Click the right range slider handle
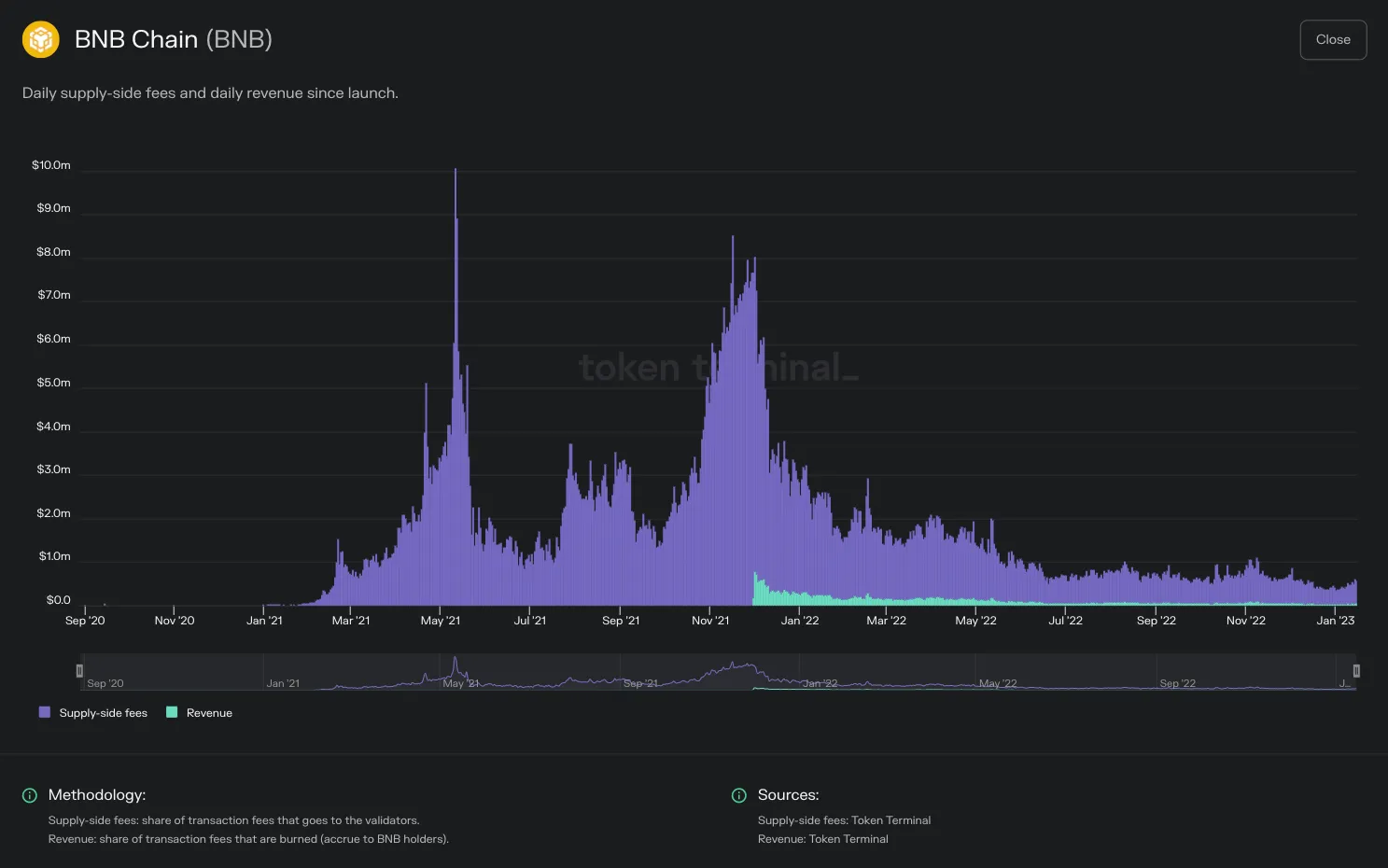Screen dimensions: 1388x868 [1356, 670]
